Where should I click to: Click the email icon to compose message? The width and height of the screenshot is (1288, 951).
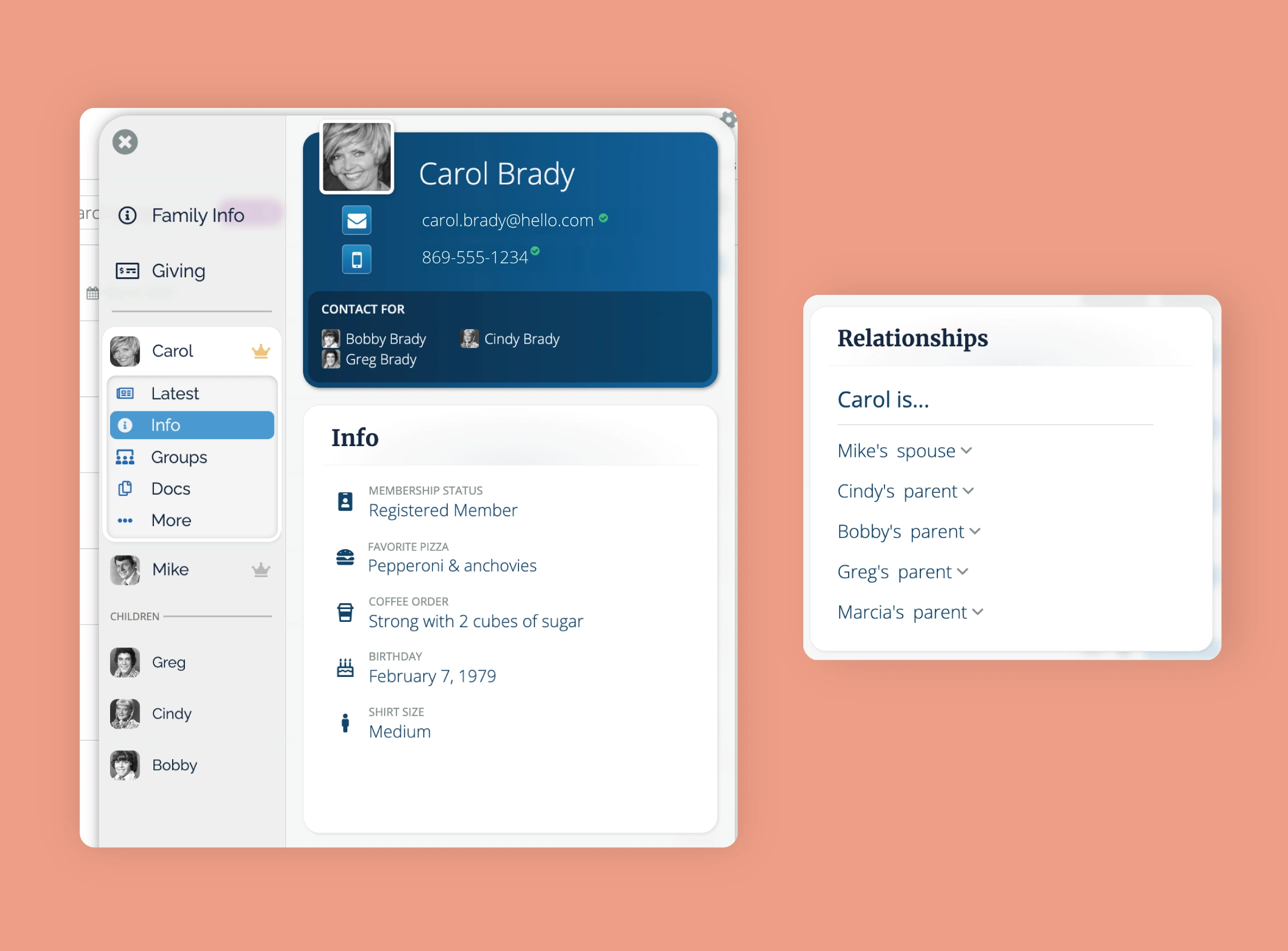pyautogui.click(x=356, y=219)
